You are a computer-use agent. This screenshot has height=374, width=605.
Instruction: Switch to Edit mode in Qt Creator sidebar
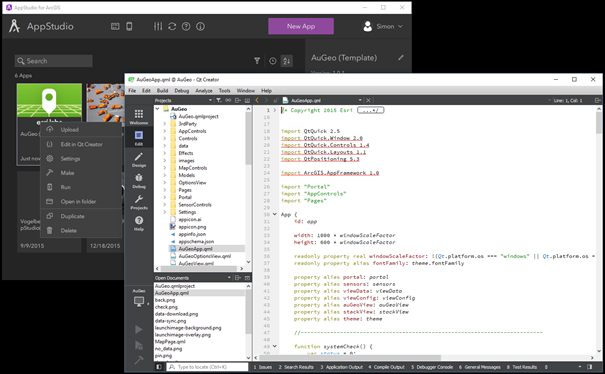pyautogui.click(x=139, y=138)
